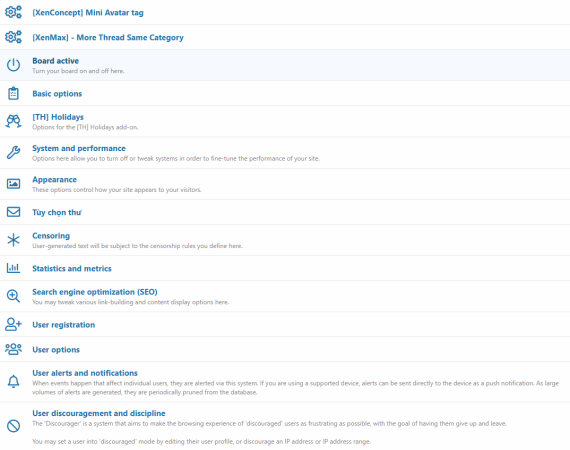Open Tùy chọn thư options
This screenshot has height=450, width=570.
tap(57, 212)
